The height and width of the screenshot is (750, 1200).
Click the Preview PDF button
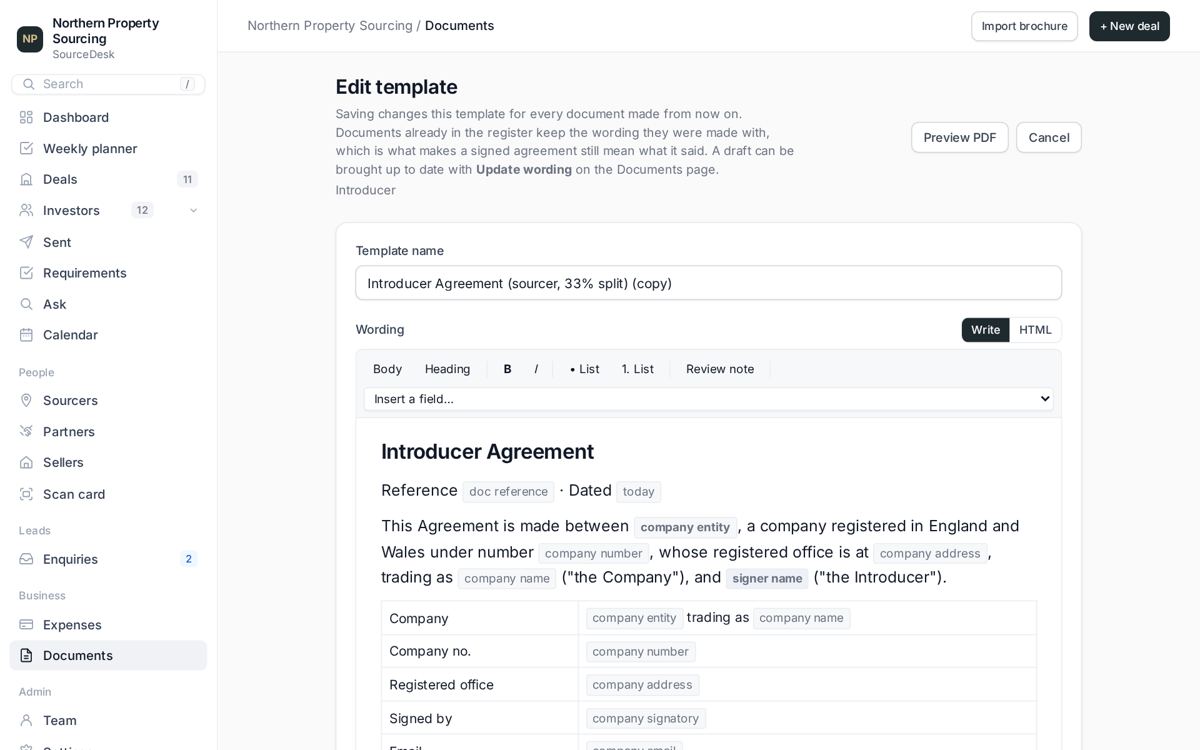[x=960, y=138]
